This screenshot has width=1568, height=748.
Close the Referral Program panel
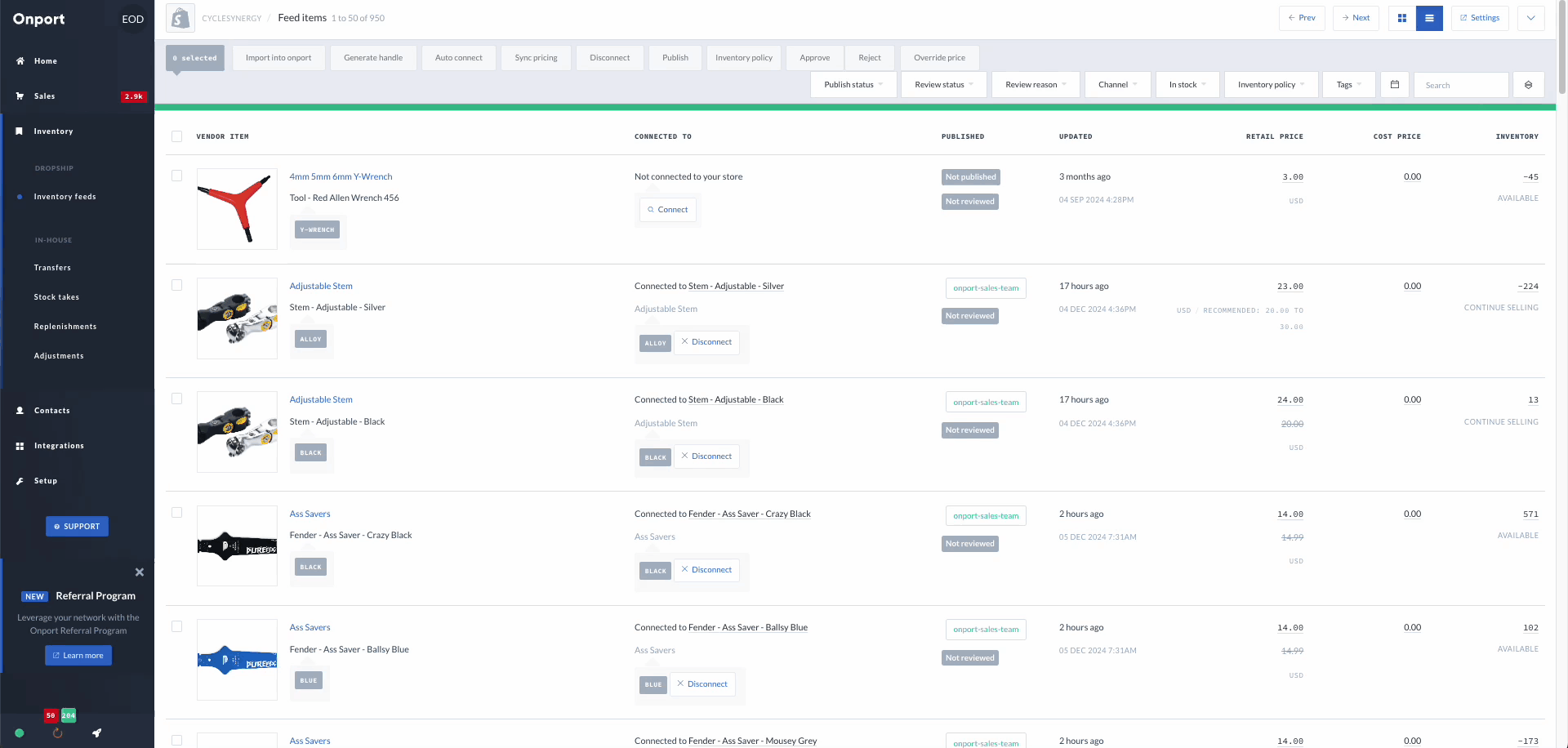tap(140, 572)
